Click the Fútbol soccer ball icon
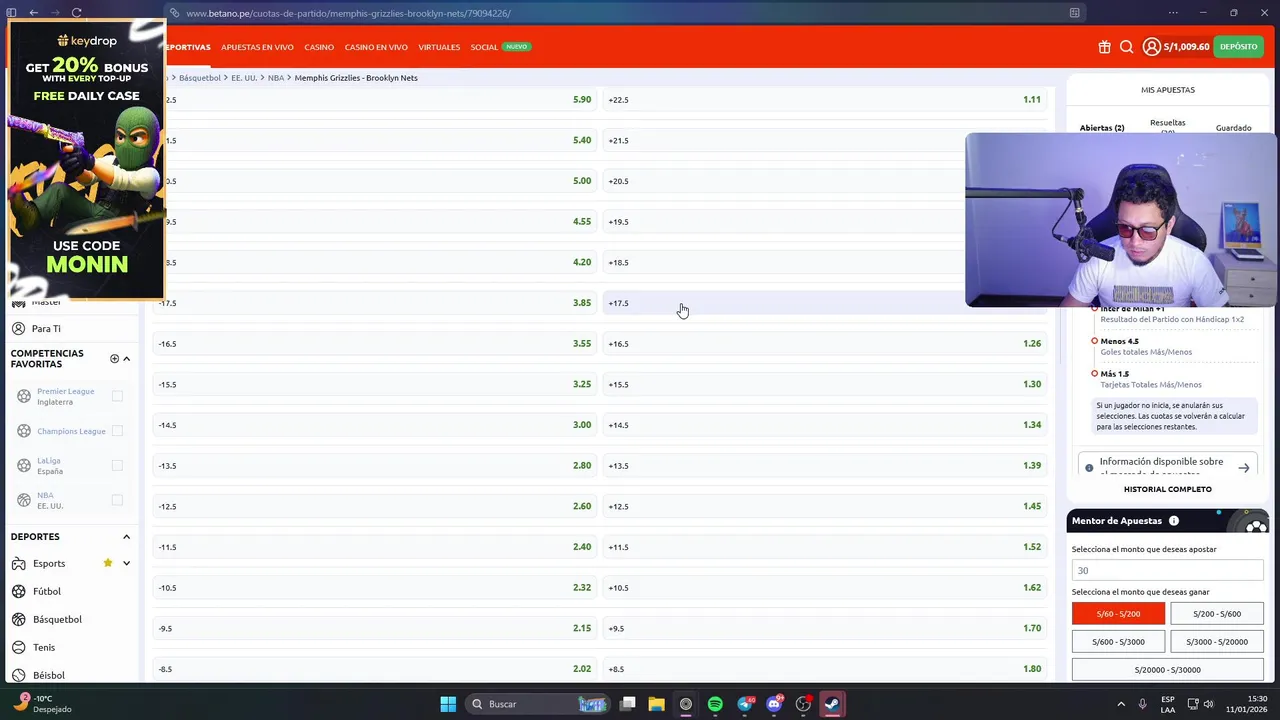1280x720 pixels. 18,591
